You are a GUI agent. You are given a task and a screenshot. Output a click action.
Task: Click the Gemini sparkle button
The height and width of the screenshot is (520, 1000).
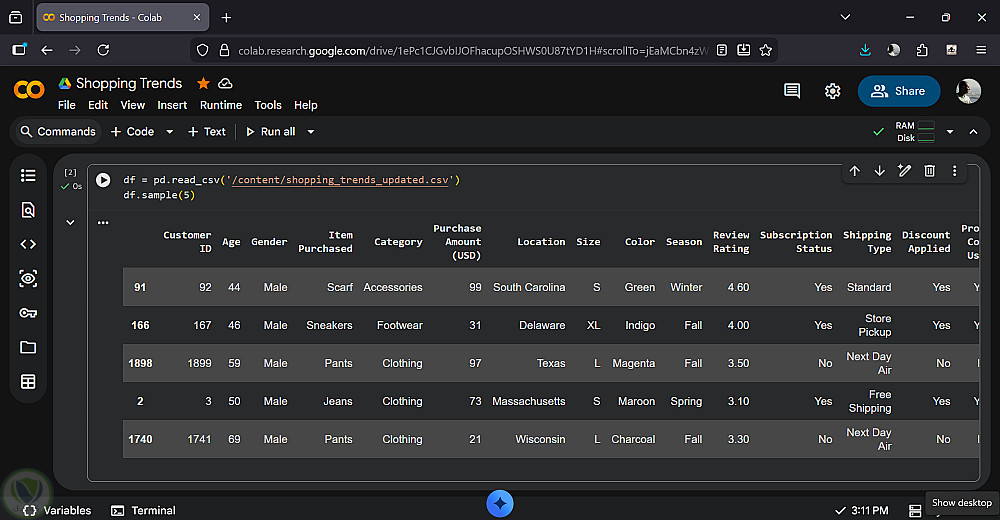coord(500,503)
